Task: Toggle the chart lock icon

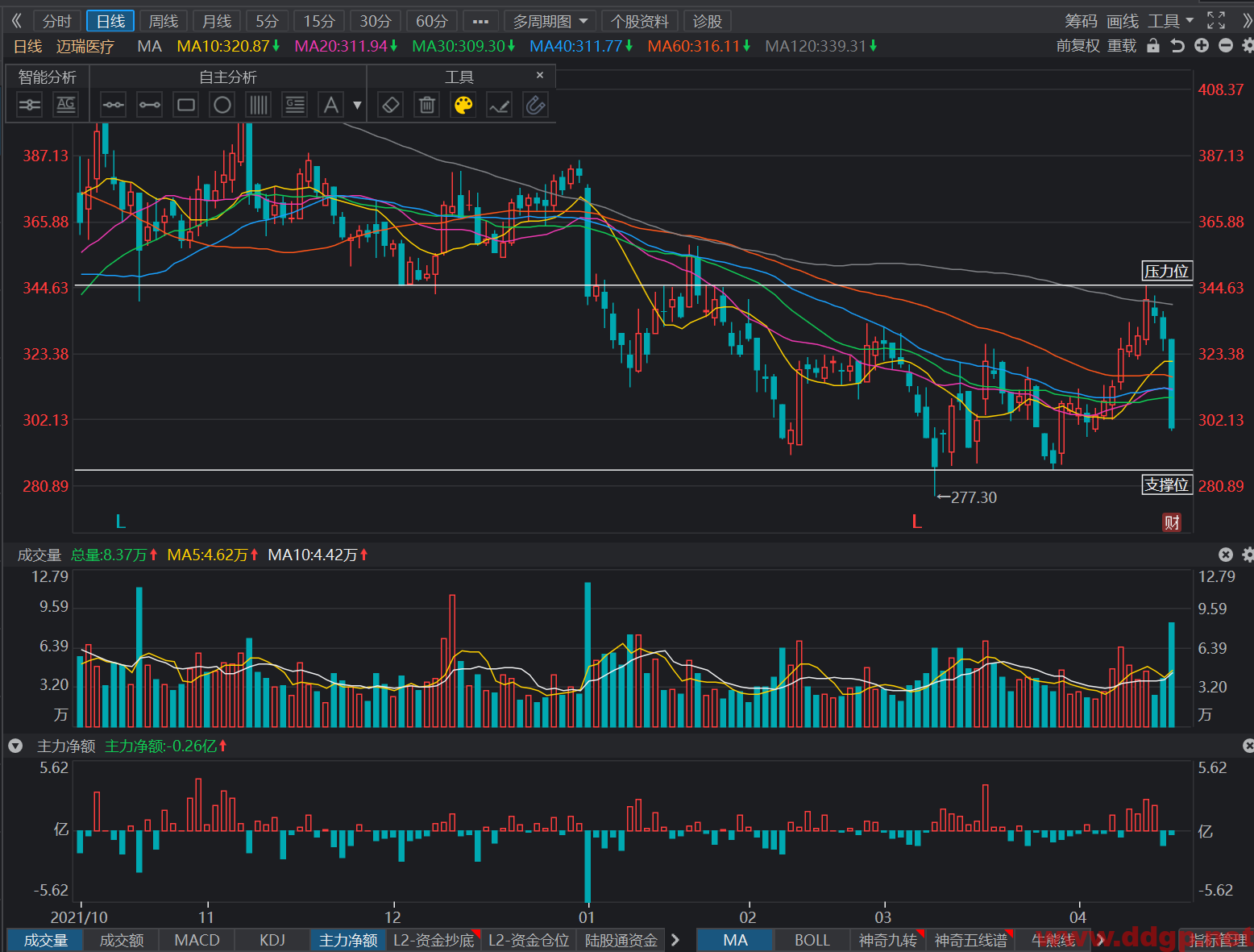Action: (1153, 46)
